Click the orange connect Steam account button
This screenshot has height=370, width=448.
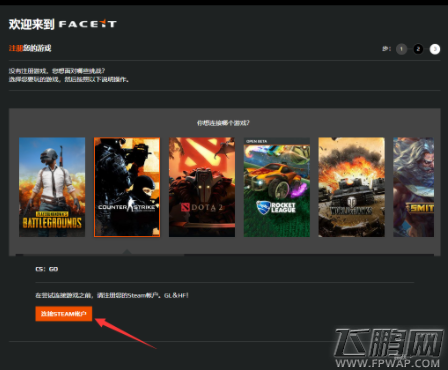[x=64, y=314]
